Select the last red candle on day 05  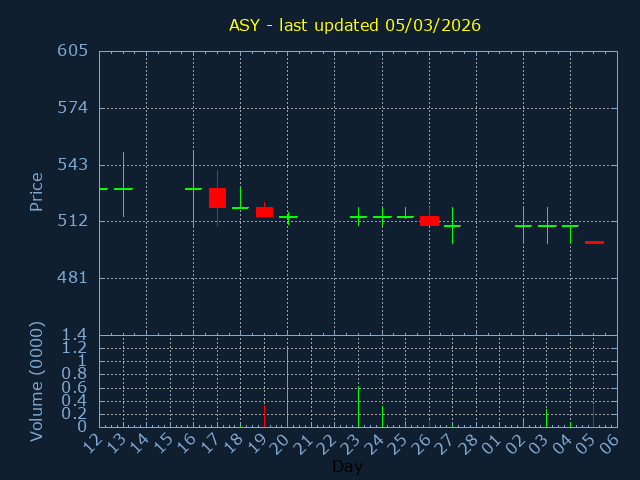pos(594,242)
